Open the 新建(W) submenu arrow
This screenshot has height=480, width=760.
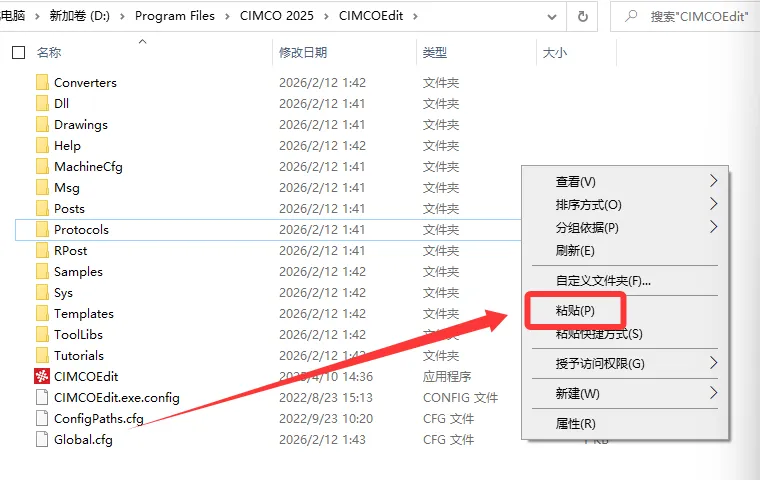tap(713, 393)
